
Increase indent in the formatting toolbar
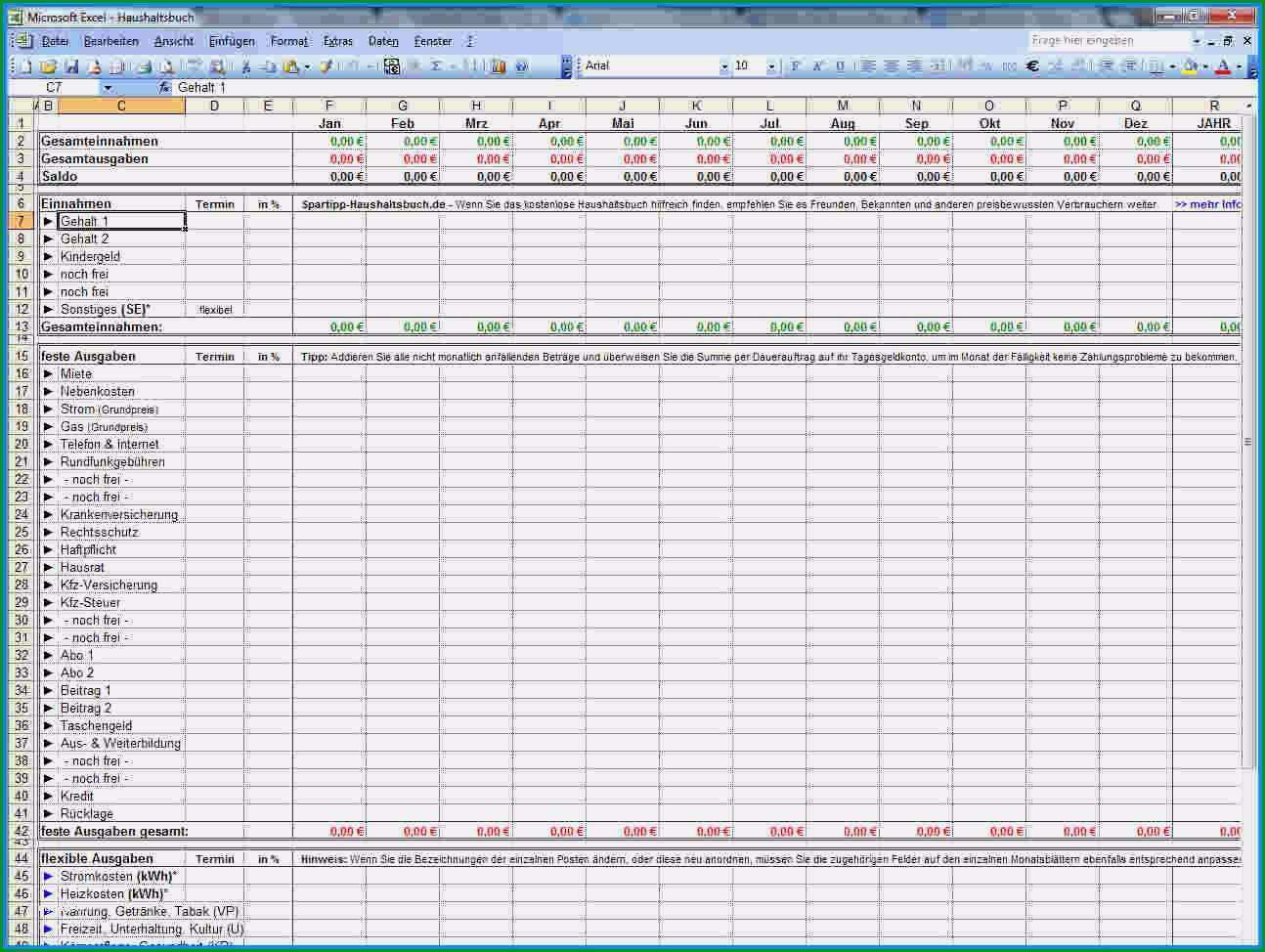point(1129,66)
